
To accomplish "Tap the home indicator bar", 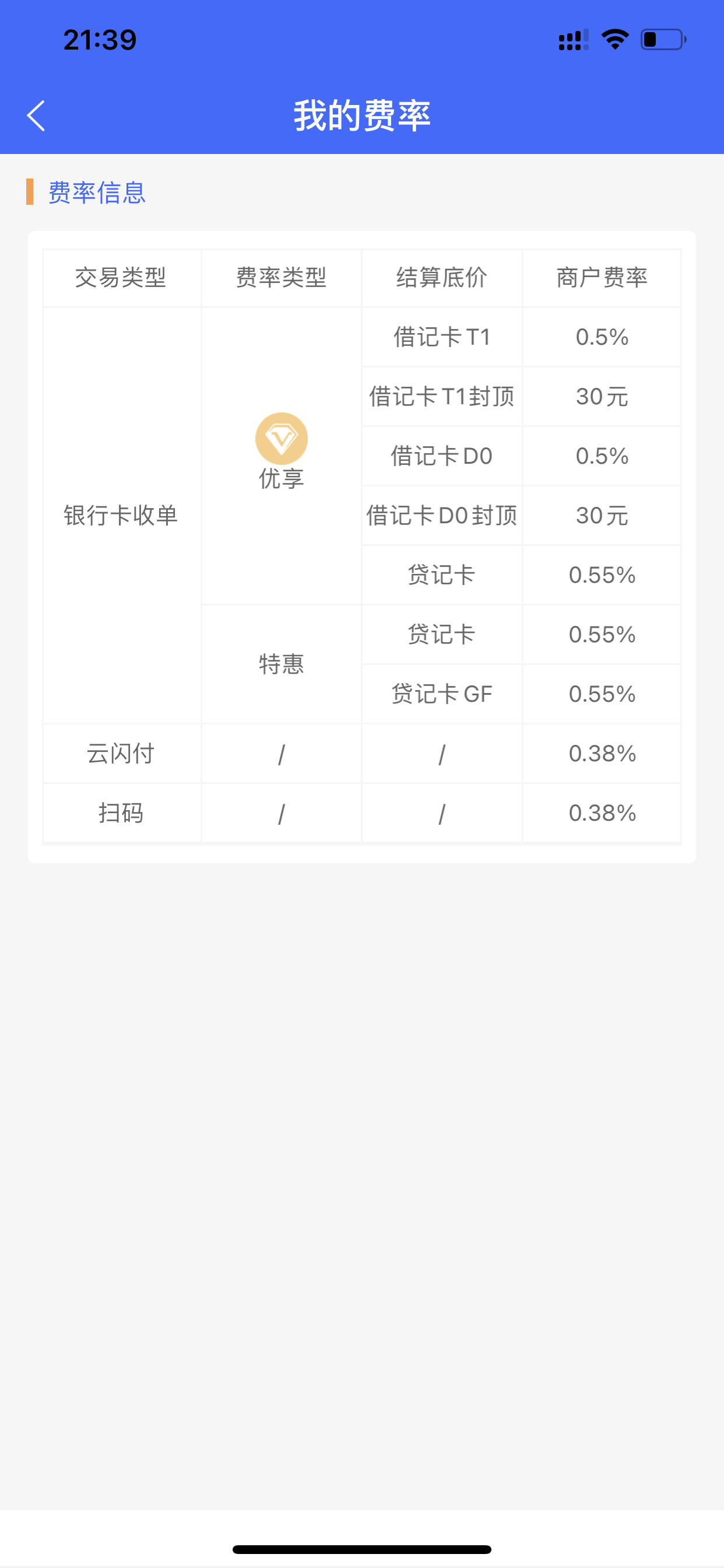I will coord(362,1549).
